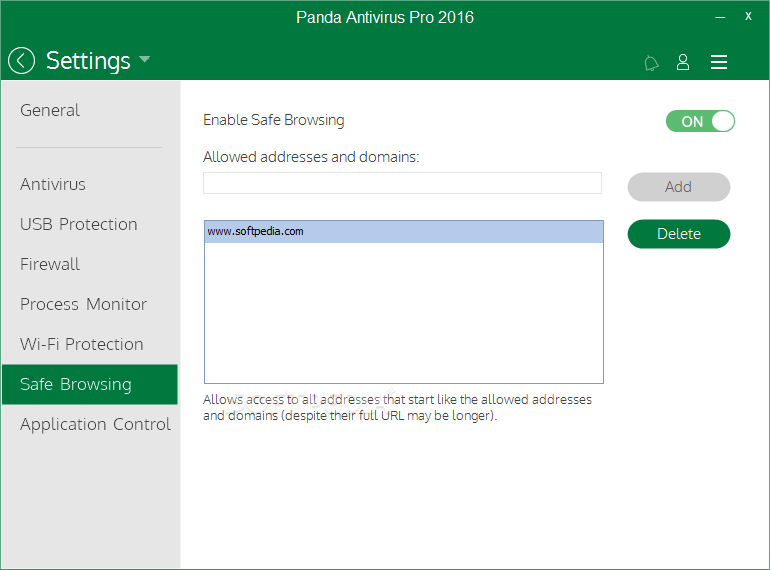Focus the allowed addresses input field

click(x=402, y=183)
